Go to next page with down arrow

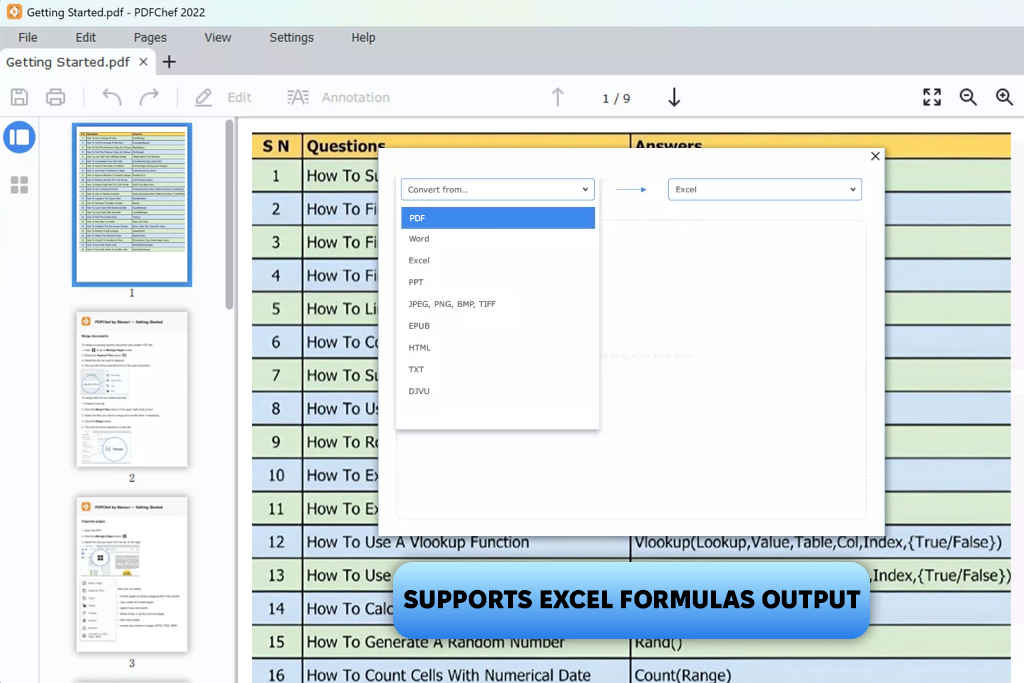coord(674,97)
